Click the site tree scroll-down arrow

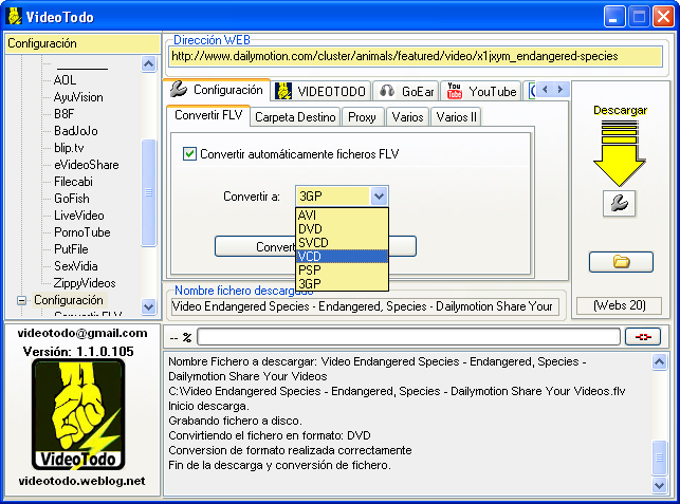point(149,307)
